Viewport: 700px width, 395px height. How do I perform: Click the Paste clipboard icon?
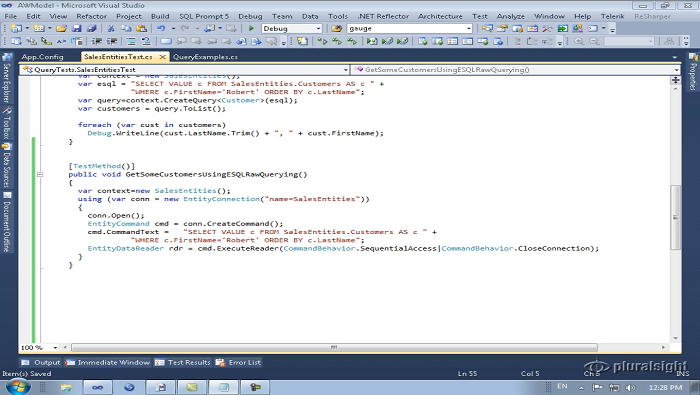point(141,28)
